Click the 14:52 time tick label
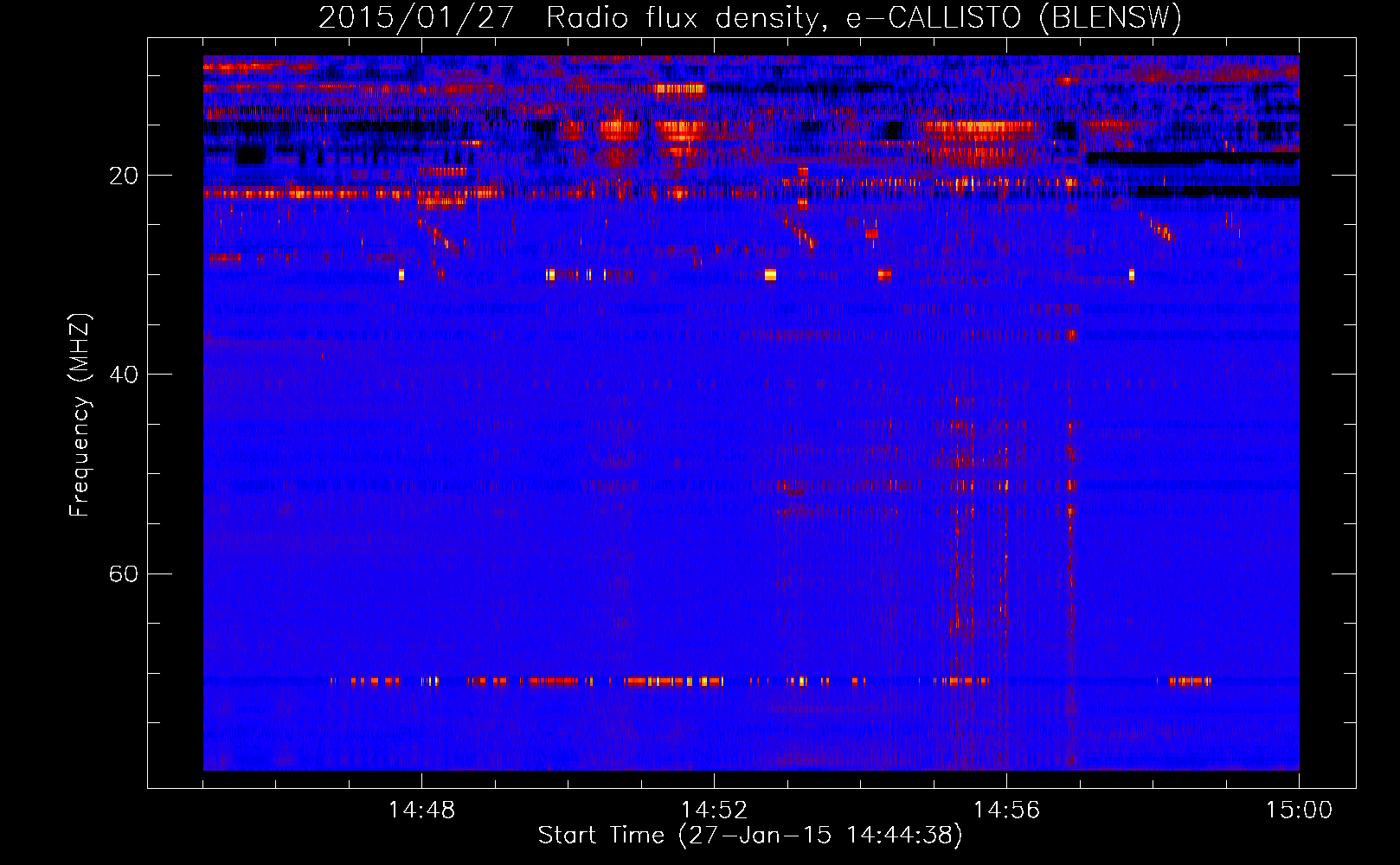This screenshot has width=1400, height=865. (714, 811)
